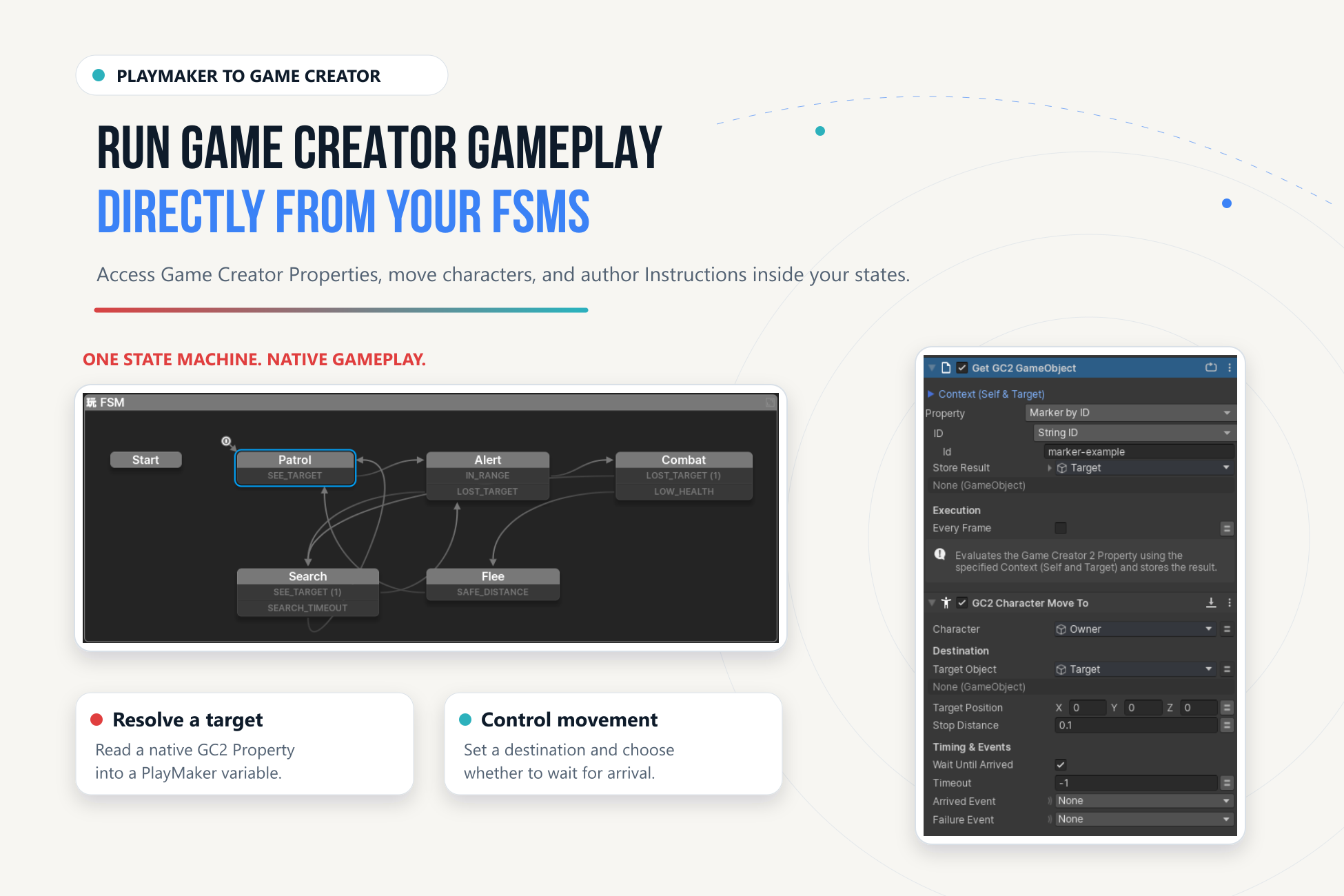1344x896 pixels.
Task: Click the FSM window maximize icon
Action: 771,403
